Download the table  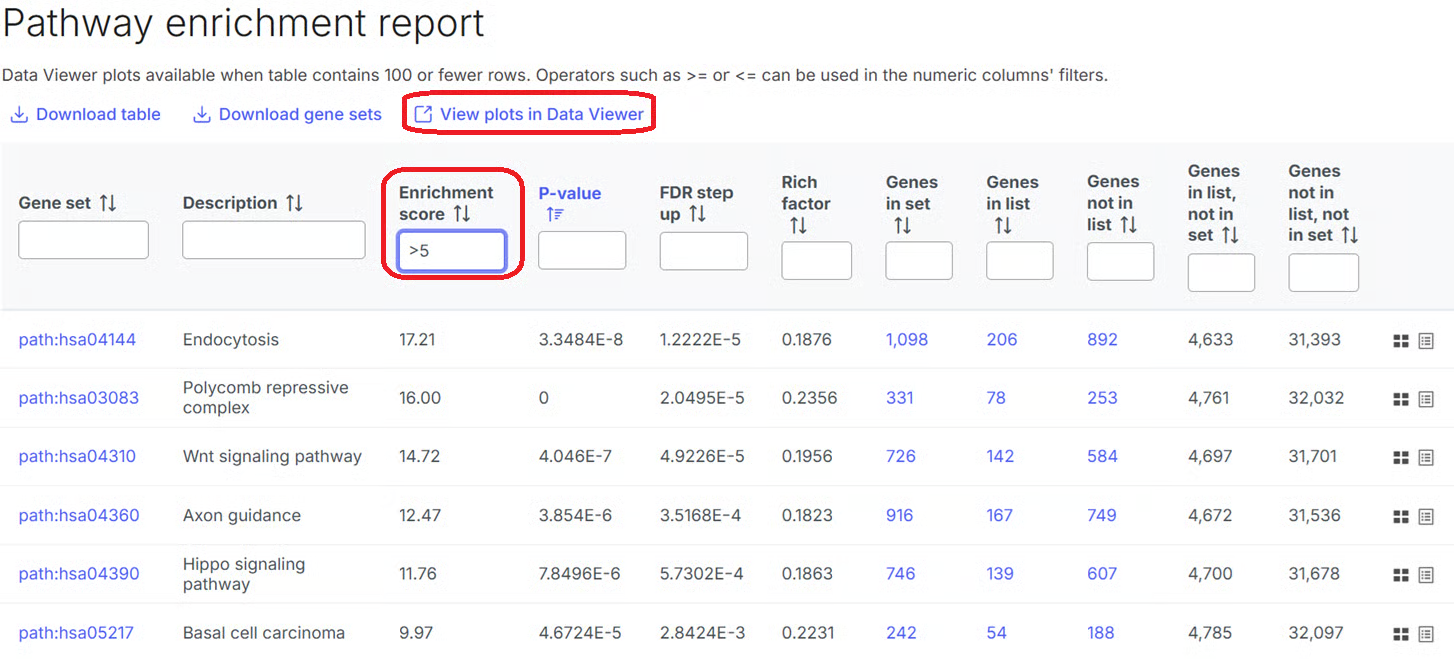[x=85, y=114]
